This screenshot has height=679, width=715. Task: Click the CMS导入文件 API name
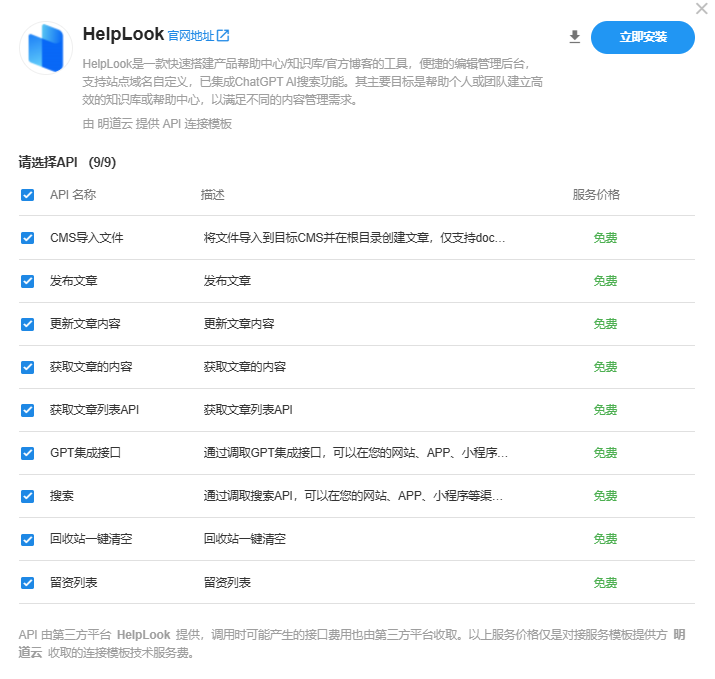87,238
